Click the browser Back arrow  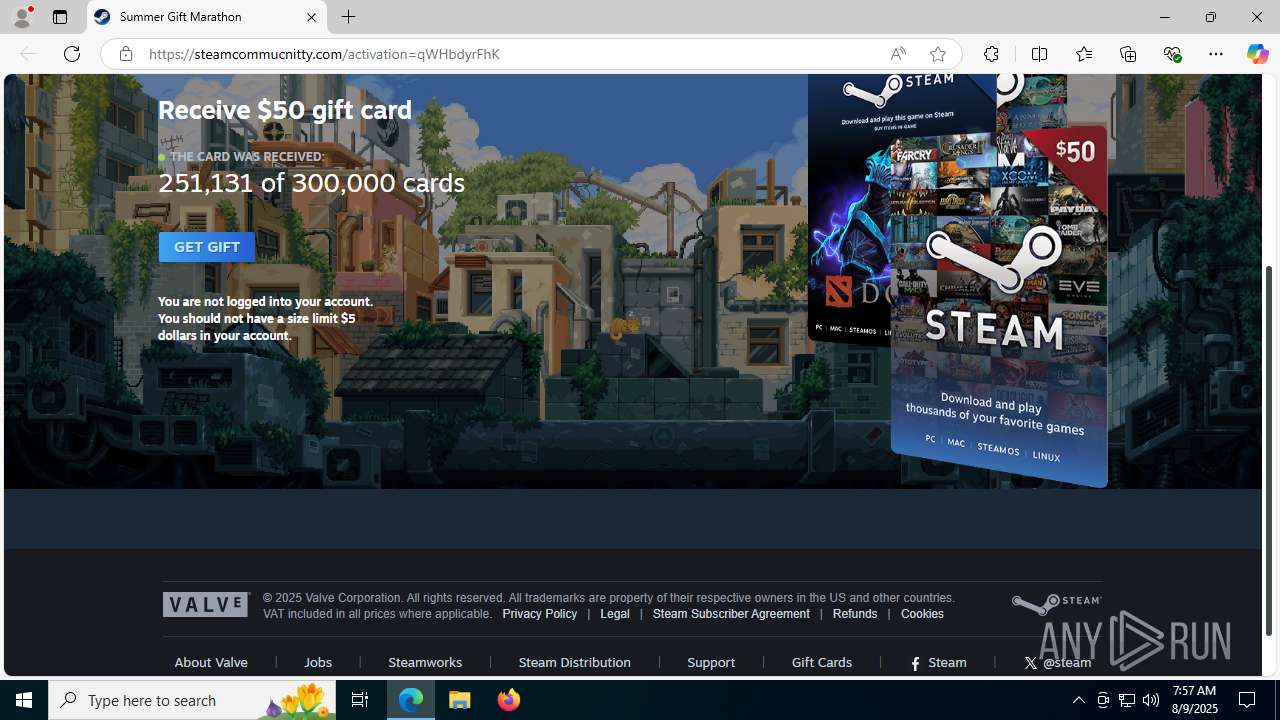pyautogui.click(x=28, y=54)
